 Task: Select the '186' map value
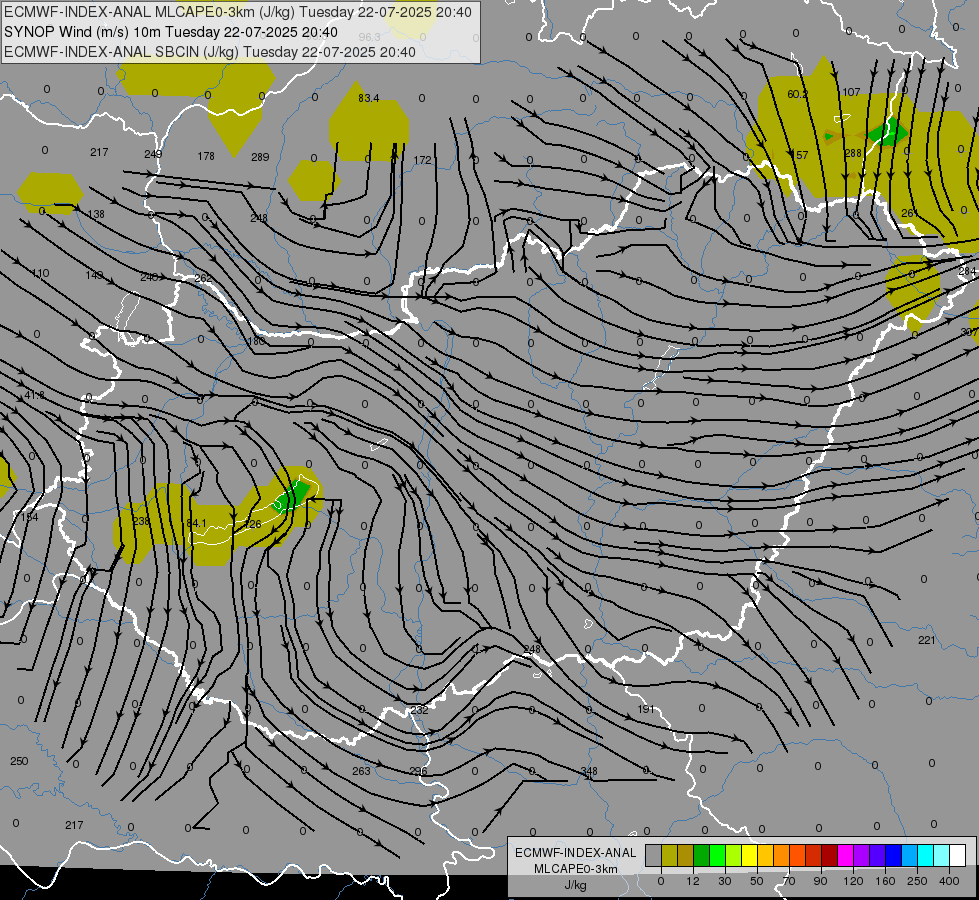(x=256, y=342)
